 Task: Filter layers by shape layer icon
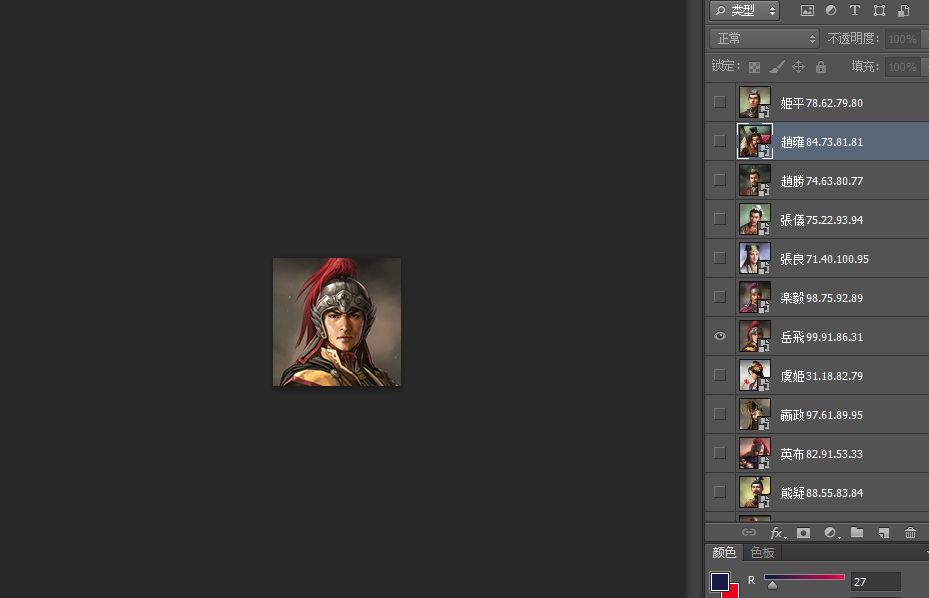[879, 10]
